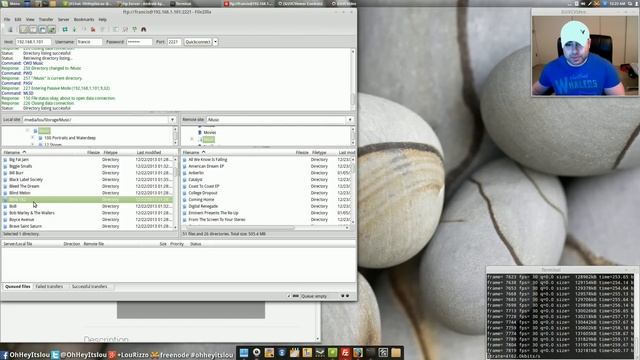Disconnect from the current server
640x360 pixels.
coord(93,29)
